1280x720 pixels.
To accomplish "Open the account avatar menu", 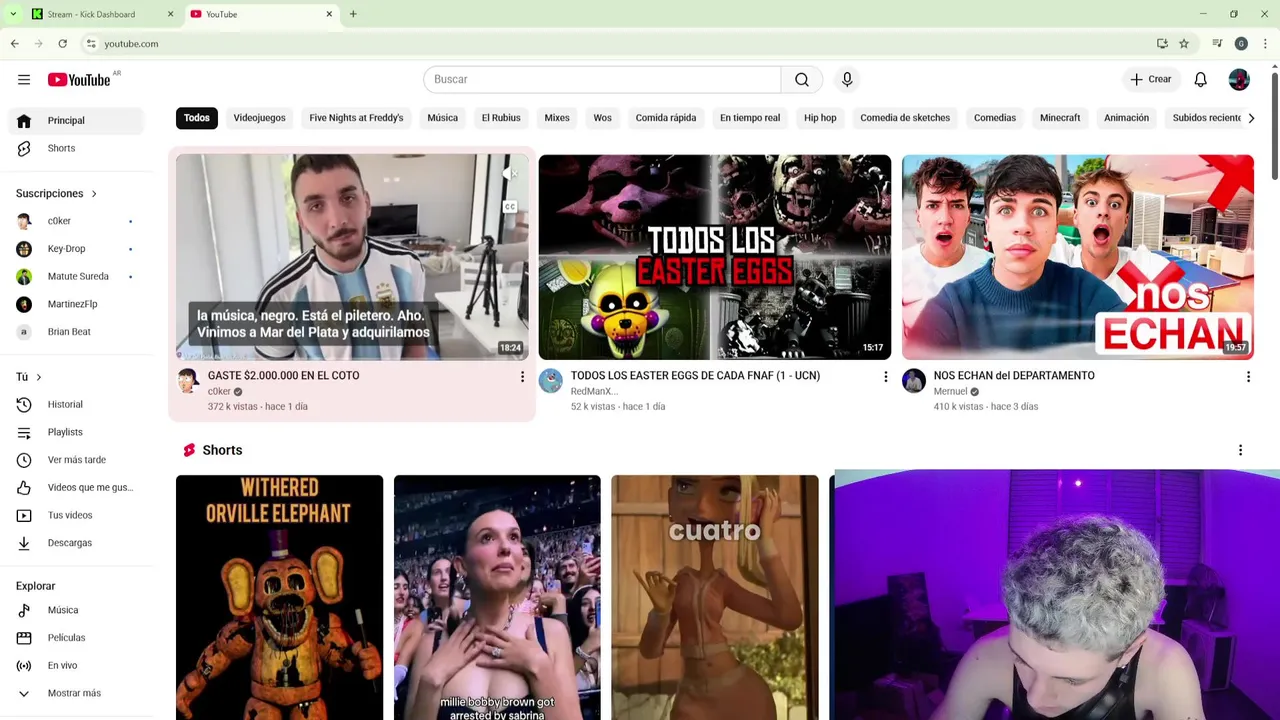I will [x=1239, y=79].
